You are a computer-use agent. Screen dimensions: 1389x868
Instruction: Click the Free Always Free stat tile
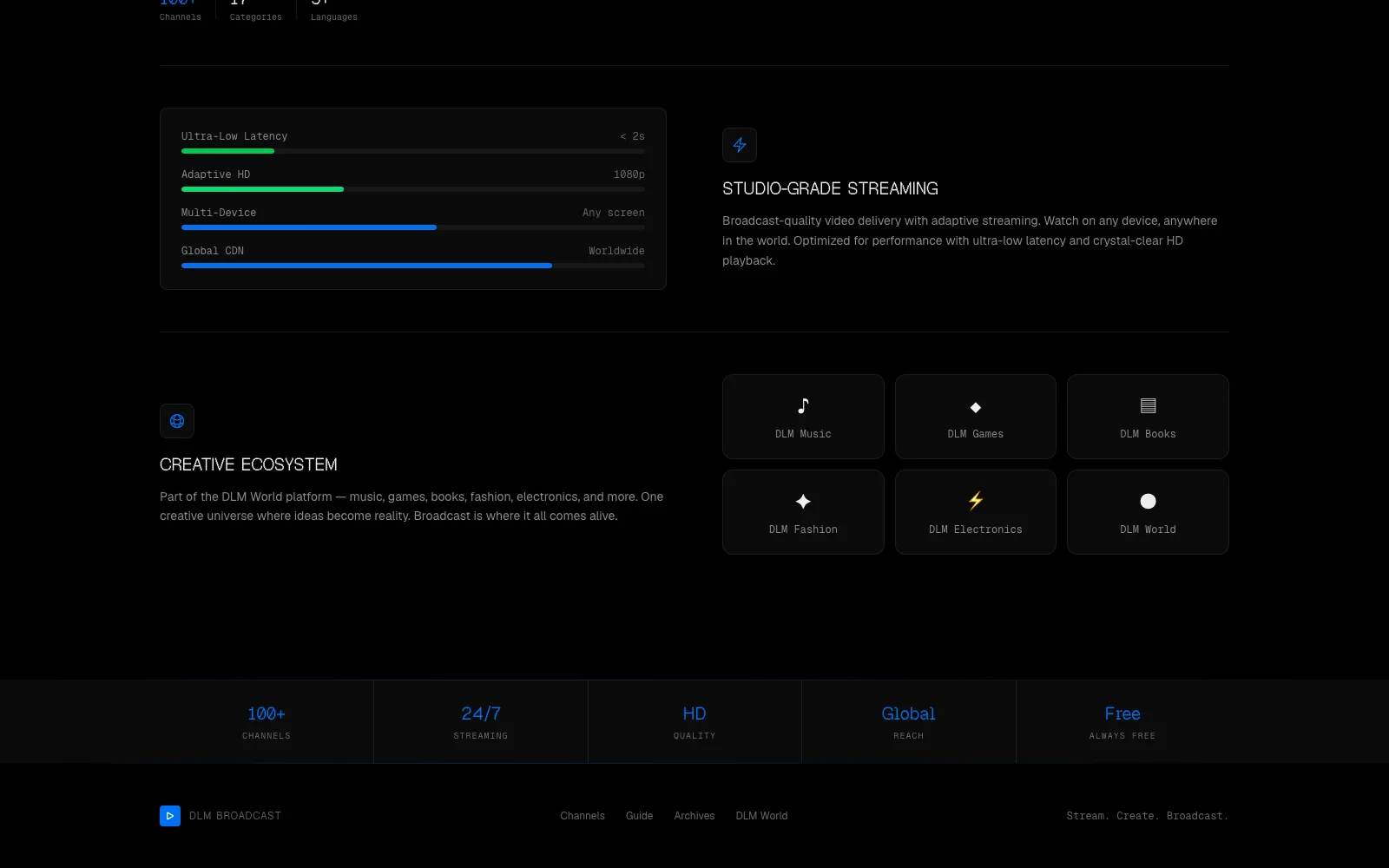(x=1122, y=722)
